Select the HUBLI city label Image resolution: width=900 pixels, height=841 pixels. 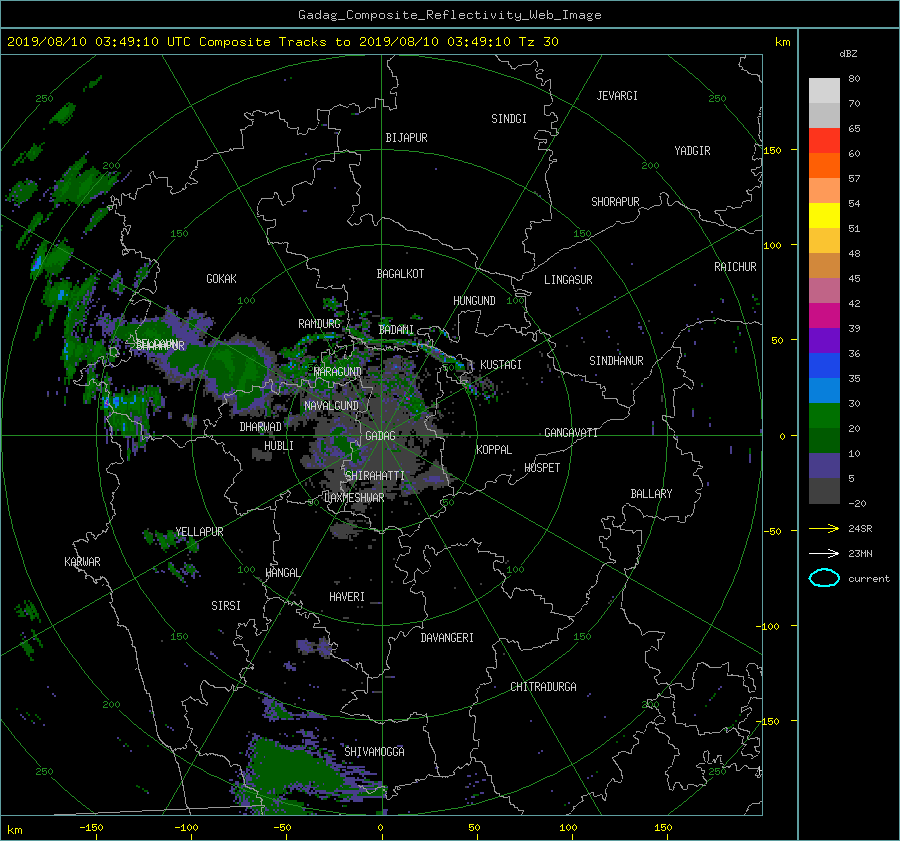pyautogui.click(x=278, y=446)
